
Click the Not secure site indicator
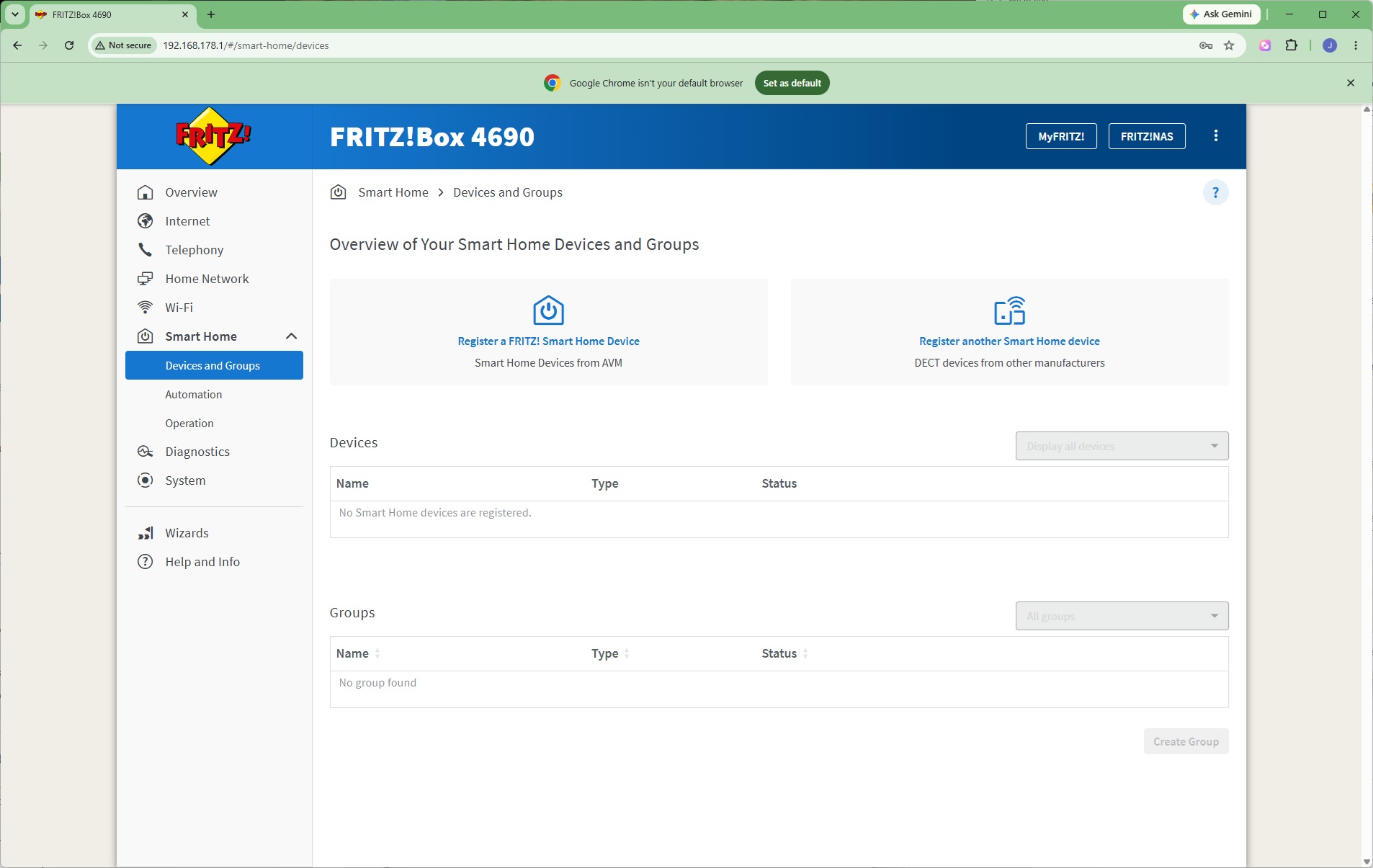pyautogui.click(x=124, y=45)
